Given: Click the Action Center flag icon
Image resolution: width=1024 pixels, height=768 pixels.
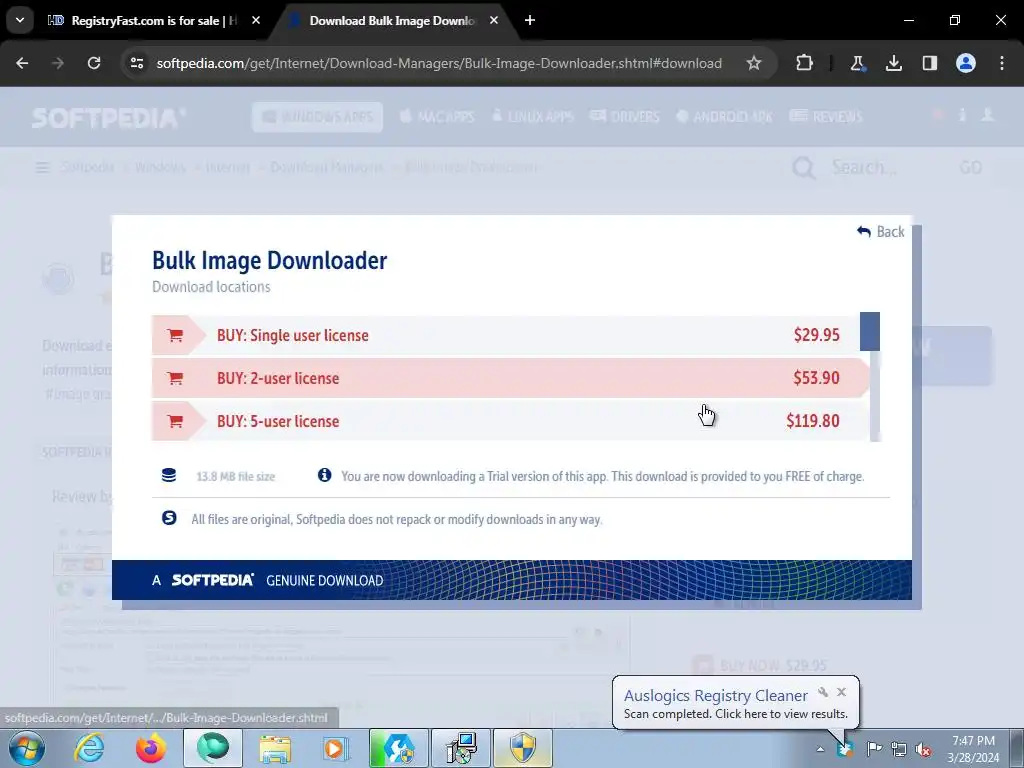Looking at the screenshot, I should point(874,748).
